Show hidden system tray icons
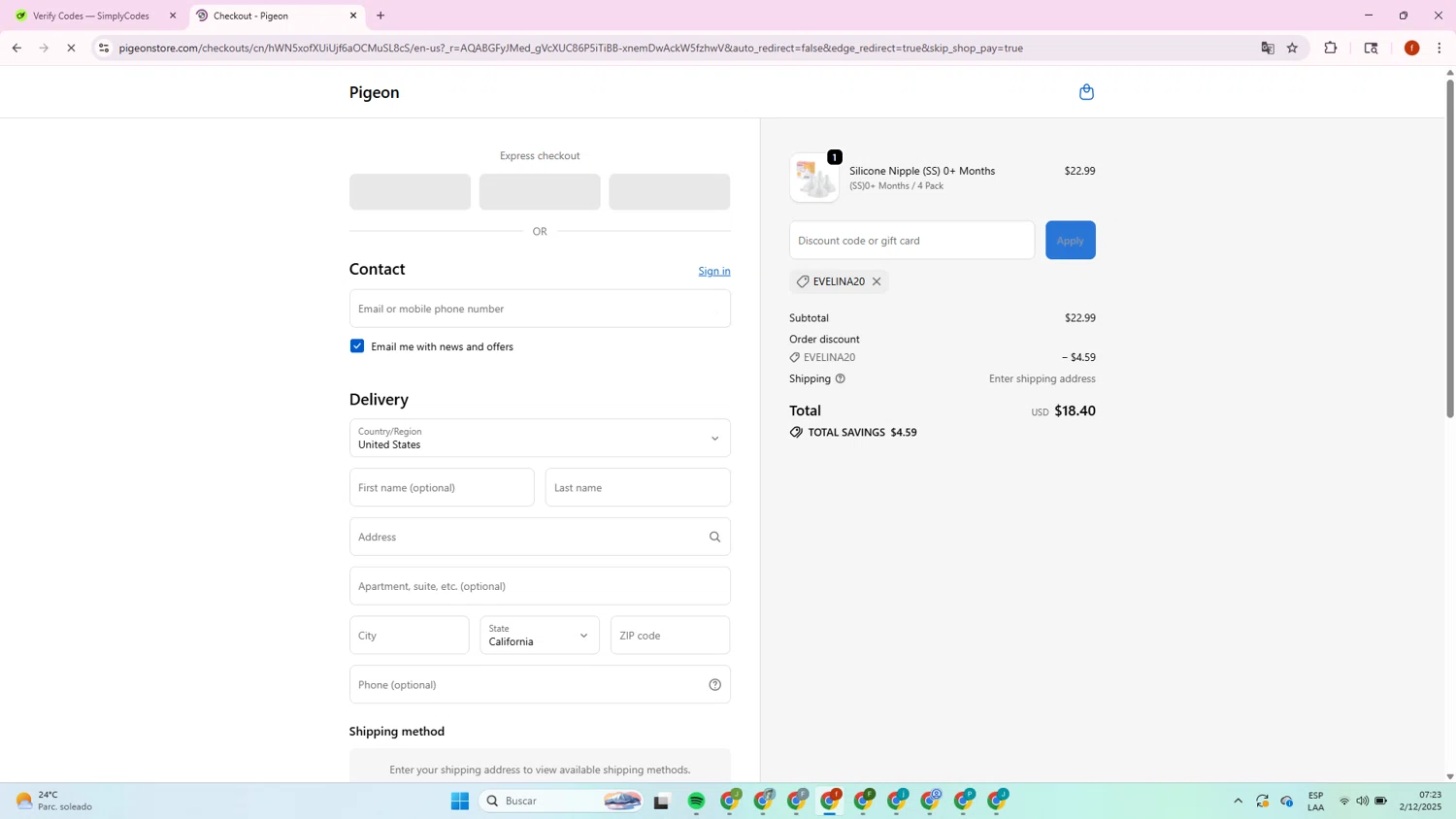Image resolution: width=1456 pixels, height=819 pixels. coord(1238,801)
